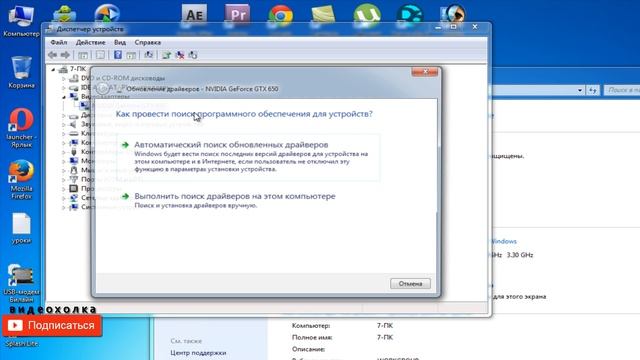Screen dimensions: 640x360
Task: Toggle the console tree toolbar icon
Action: click(83, 55)
